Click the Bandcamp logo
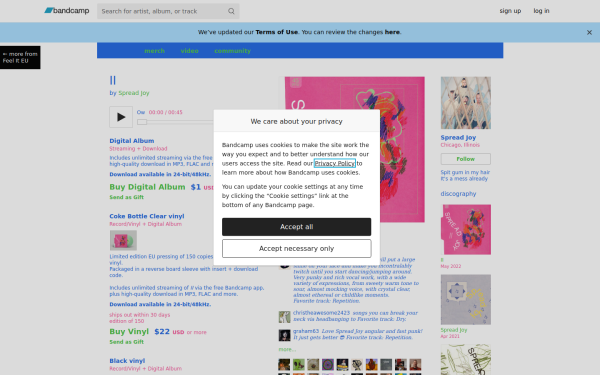 [x=67, y=11]
